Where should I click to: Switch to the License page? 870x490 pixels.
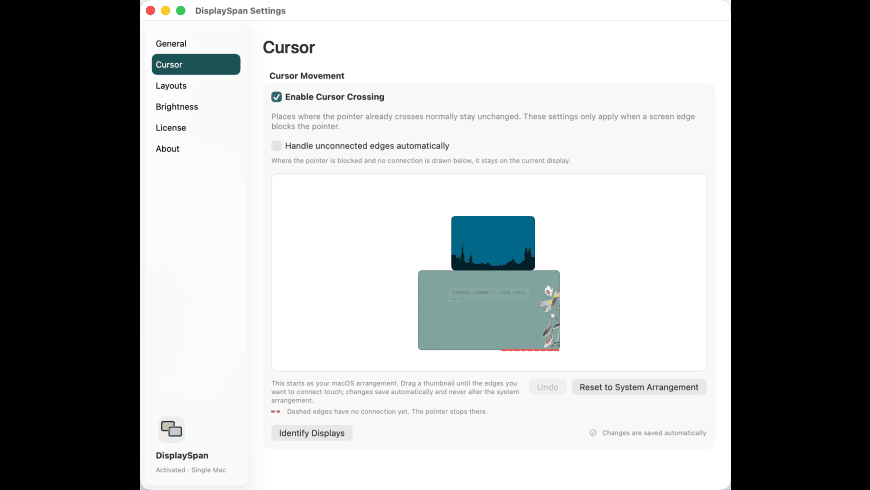tap(196, 128)
